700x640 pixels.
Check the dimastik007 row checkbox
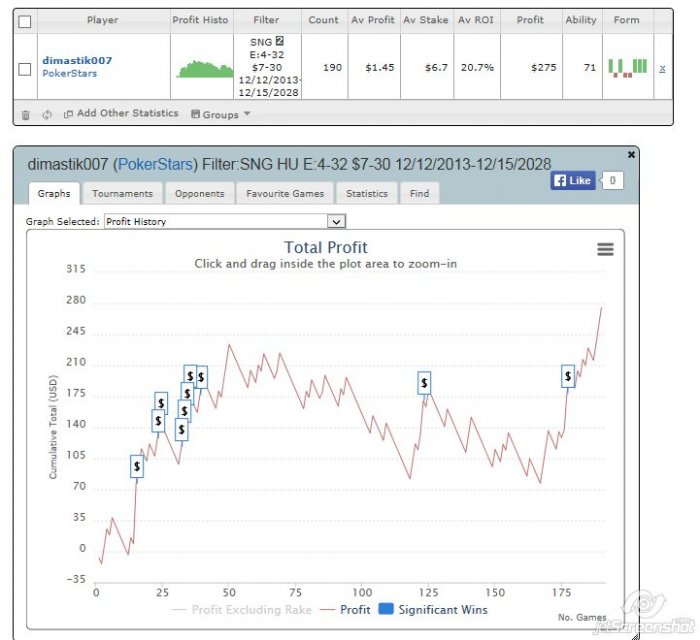[25, 68]
